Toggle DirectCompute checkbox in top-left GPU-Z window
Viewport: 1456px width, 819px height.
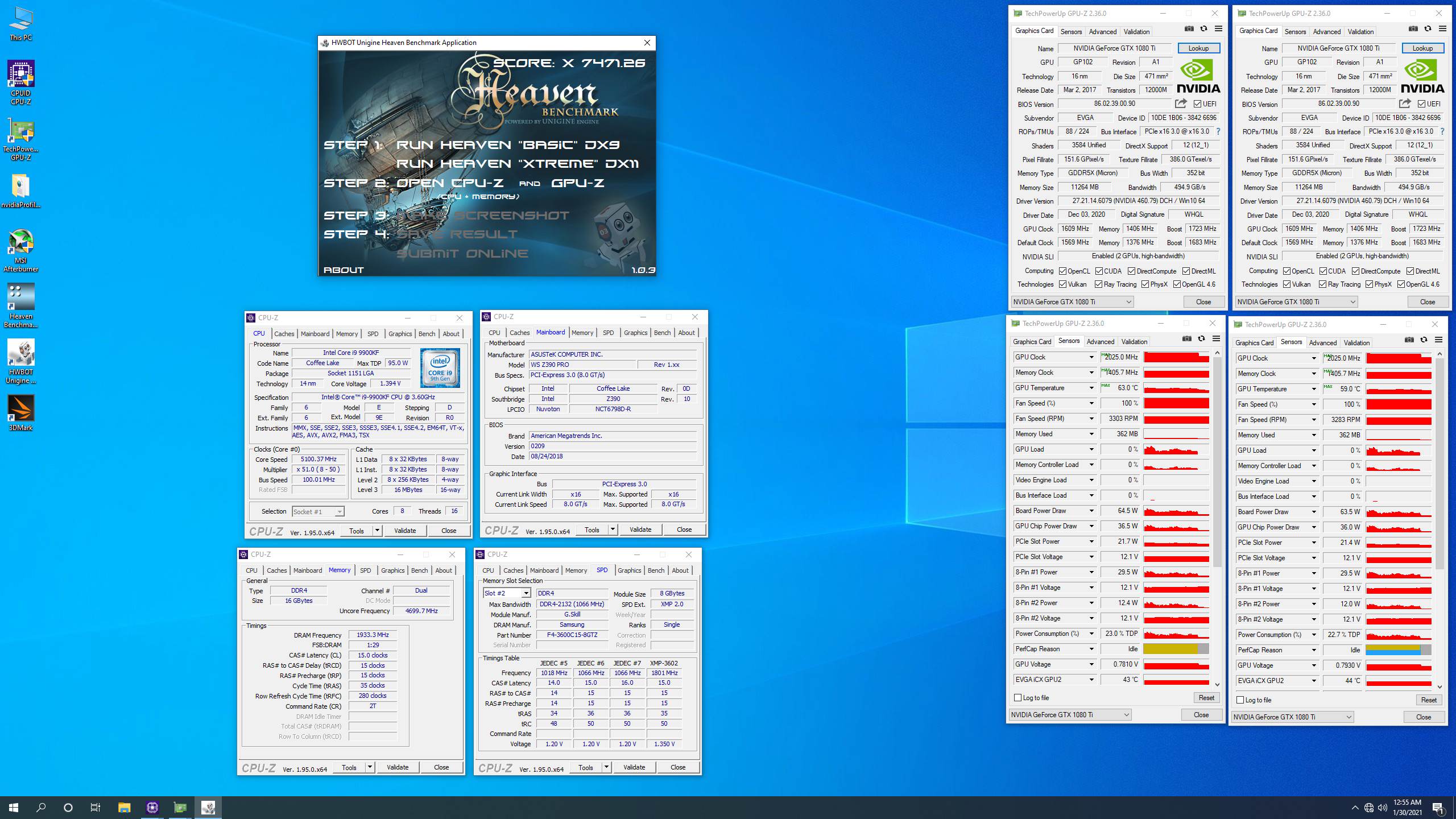[1131, 271]
